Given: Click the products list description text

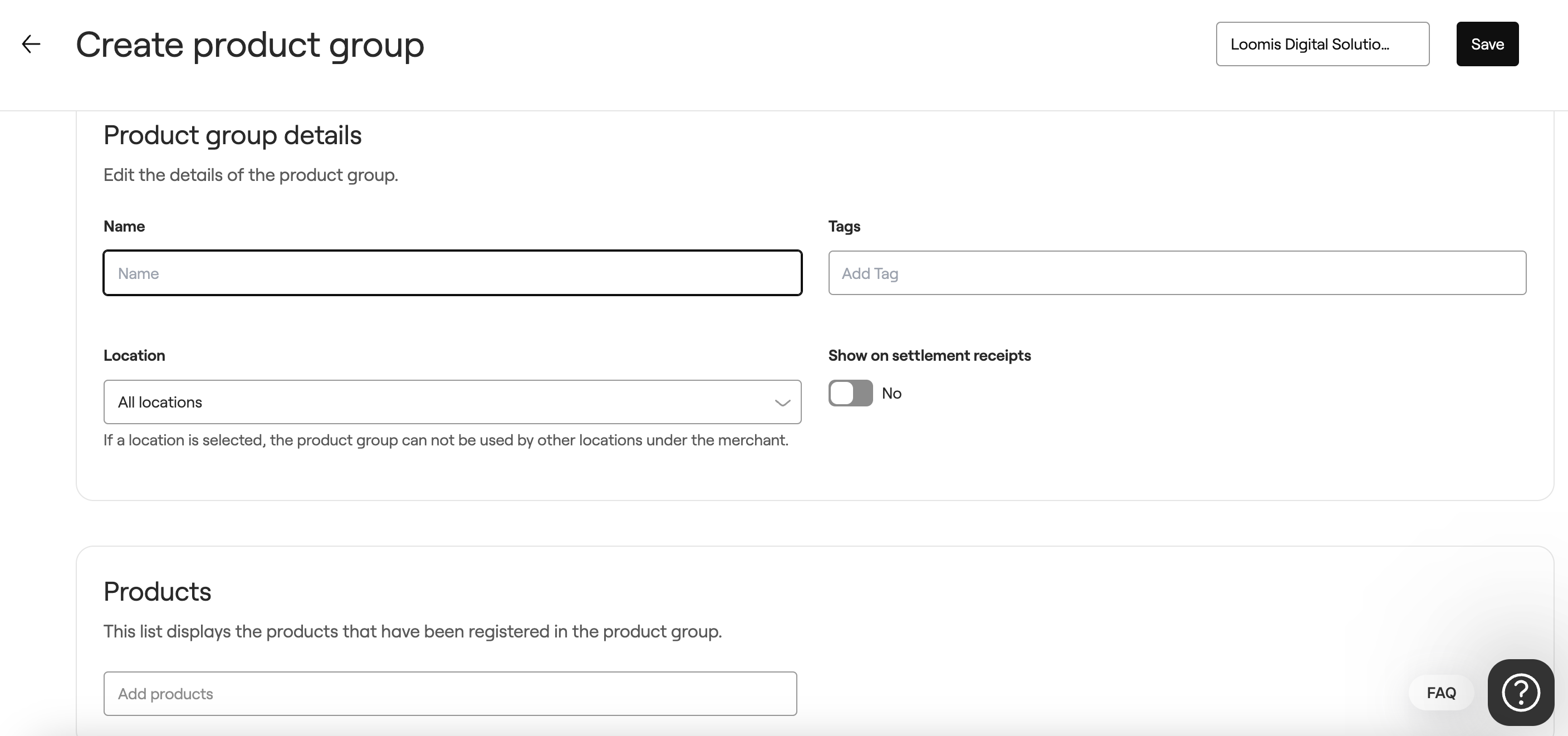Looking at the screenshot, I should coord(413,631).
